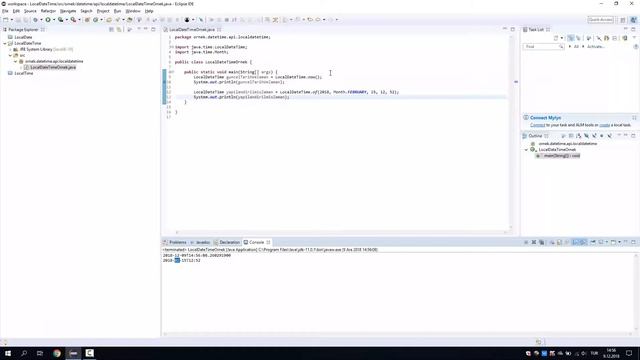This screenshot has width=640, height=360.
Task: Click the Activate... link in Task List
Action: (596, 47)
